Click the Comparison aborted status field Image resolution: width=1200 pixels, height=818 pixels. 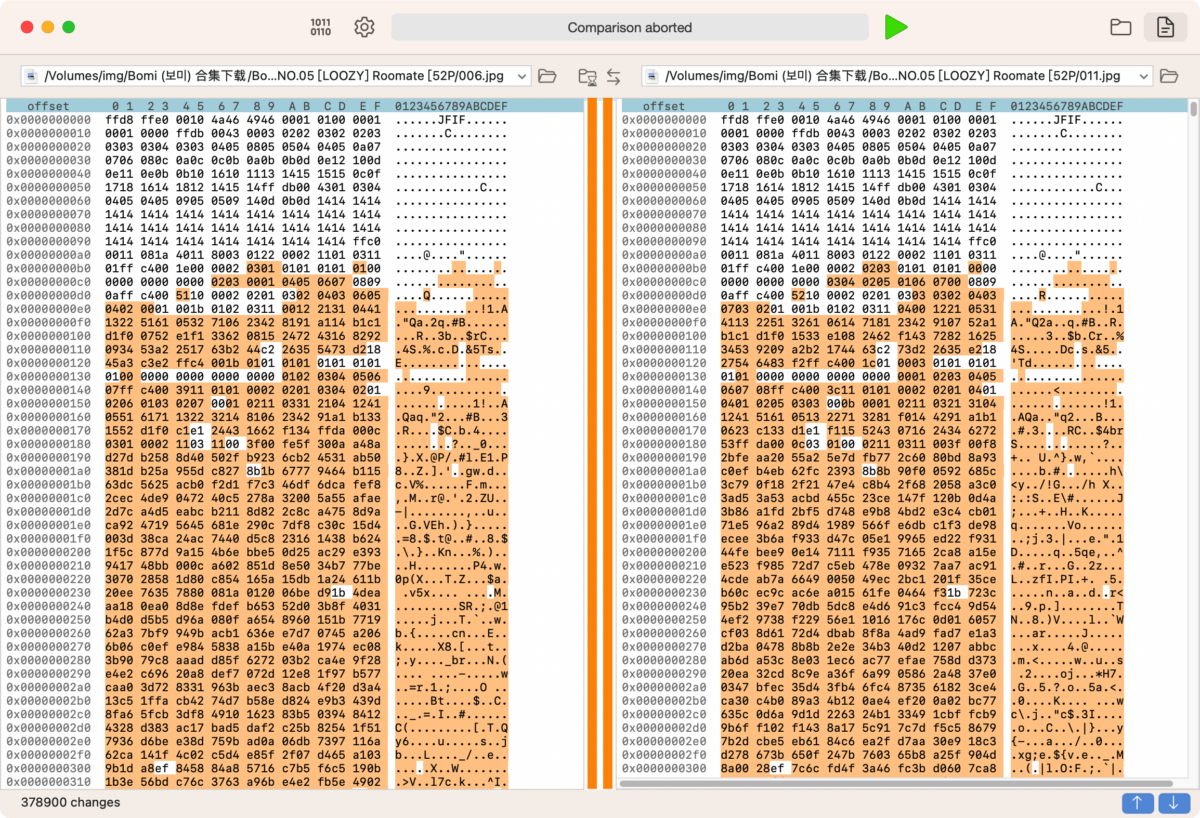(630, 27)
